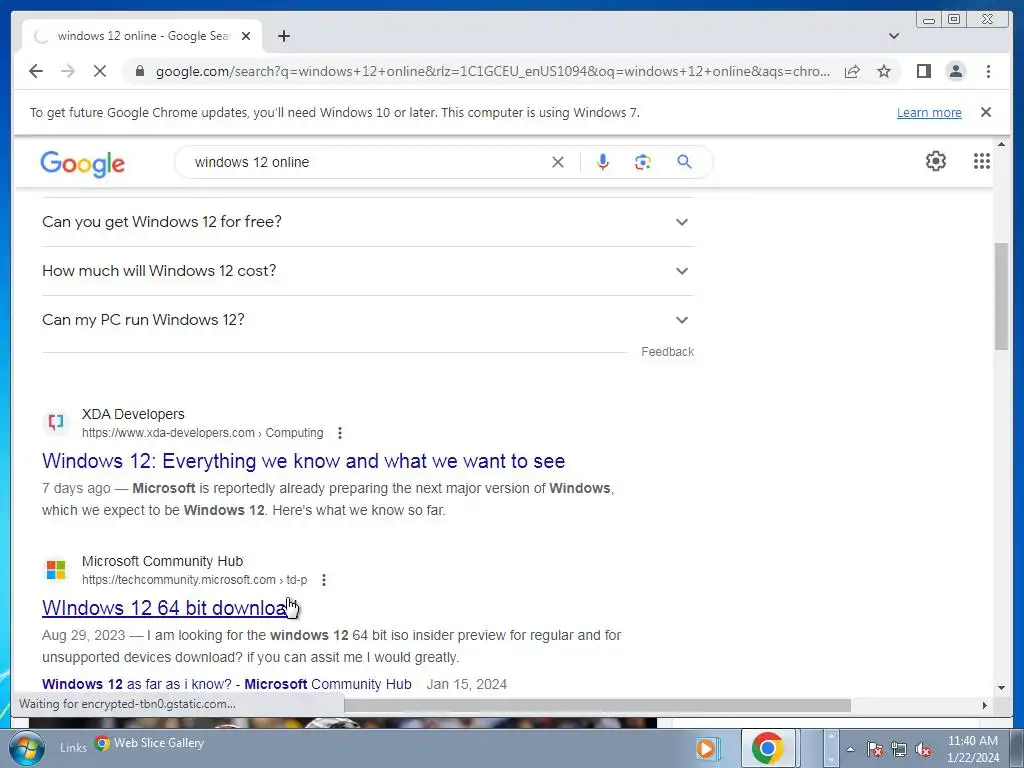Open the taskbar clock and date
This screenshot has width=1024, height=768.
pyautogui.click(x=973, y=749)
